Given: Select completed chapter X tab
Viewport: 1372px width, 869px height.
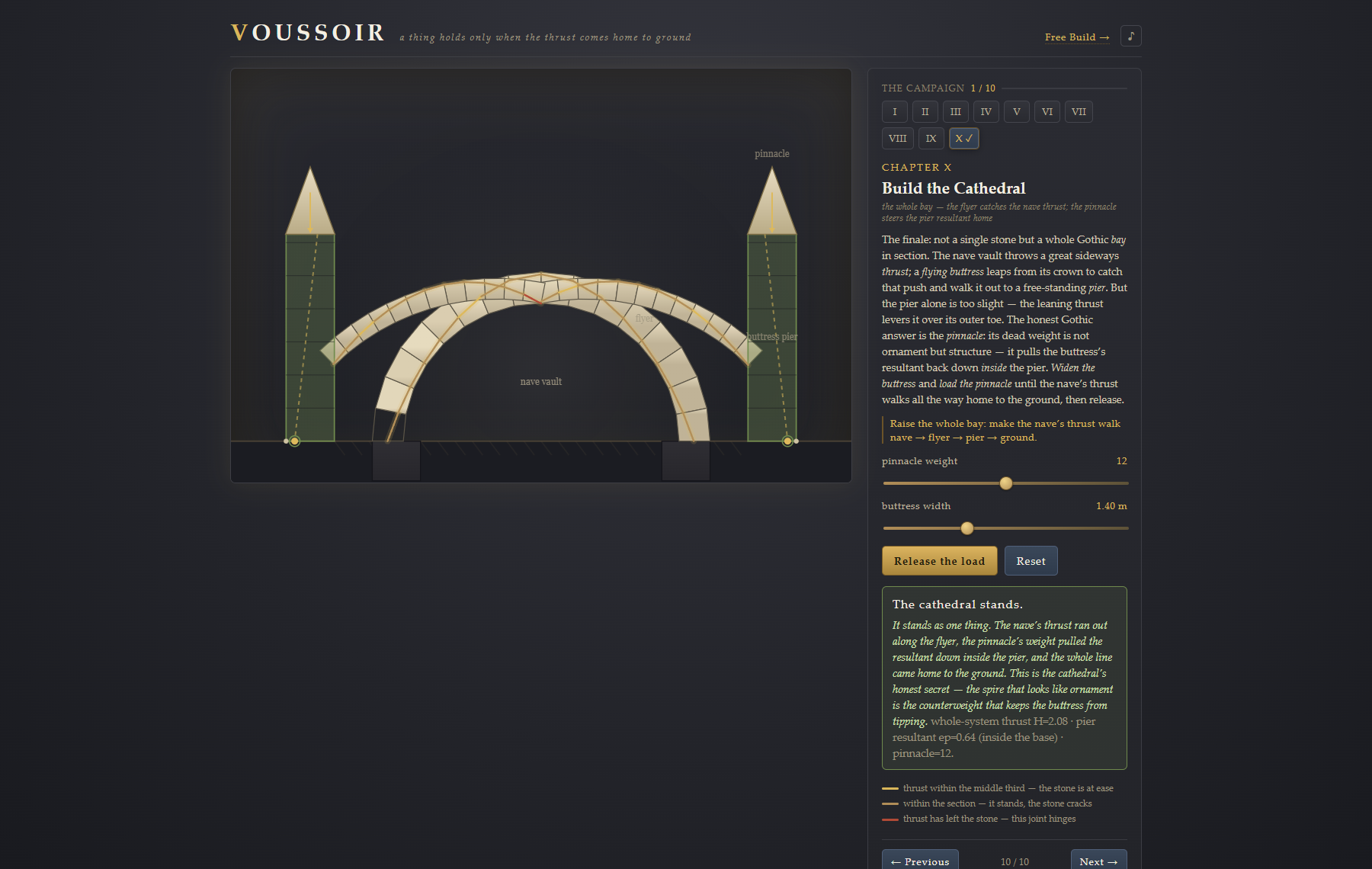Looking at the screenshot, I should point(964,138).
